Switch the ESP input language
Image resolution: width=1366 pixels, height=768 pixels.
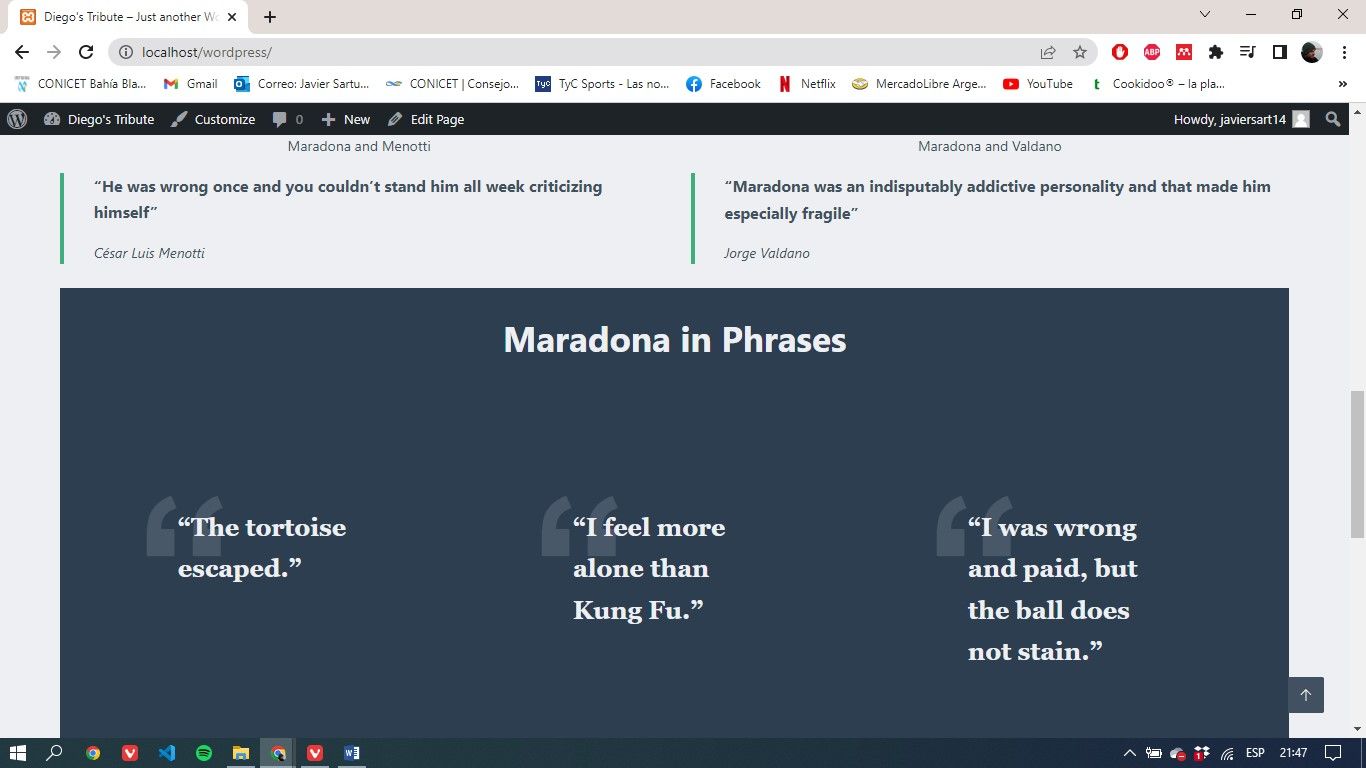[x=1255, y=753]
